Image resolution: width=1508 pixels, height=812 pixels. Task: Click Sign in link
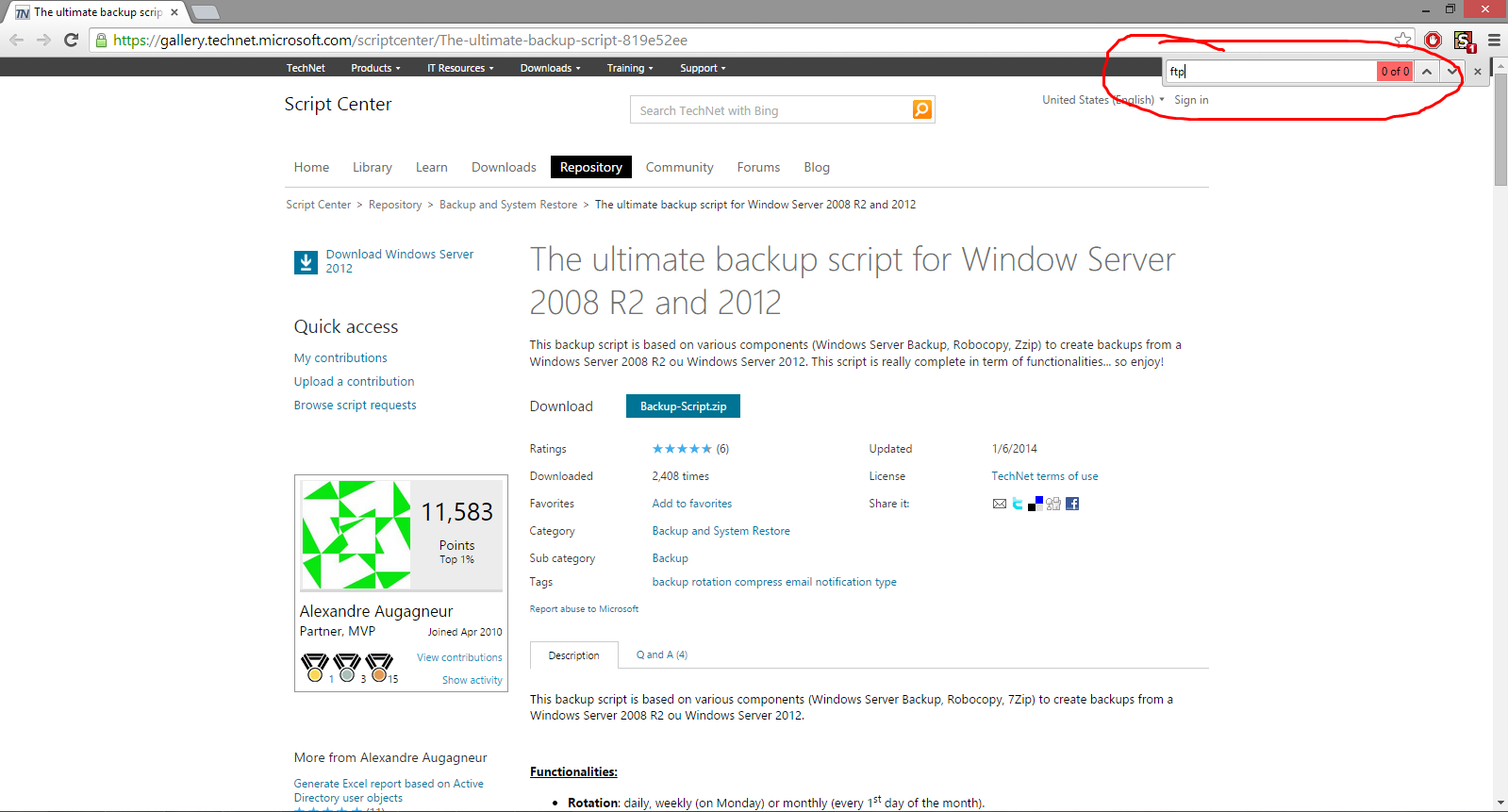coord(1191,100)
